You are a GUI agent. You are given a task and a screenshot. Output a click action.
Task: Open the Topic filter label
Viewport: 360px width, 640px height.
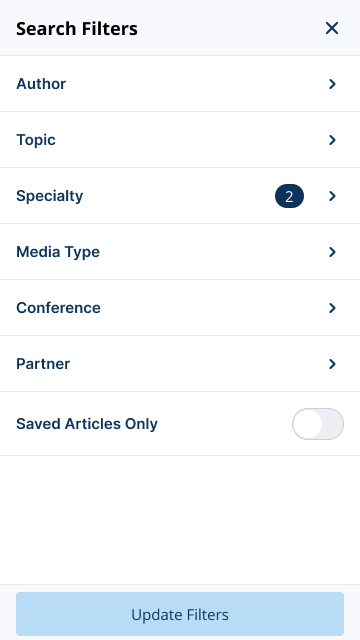tap(36, 140)
